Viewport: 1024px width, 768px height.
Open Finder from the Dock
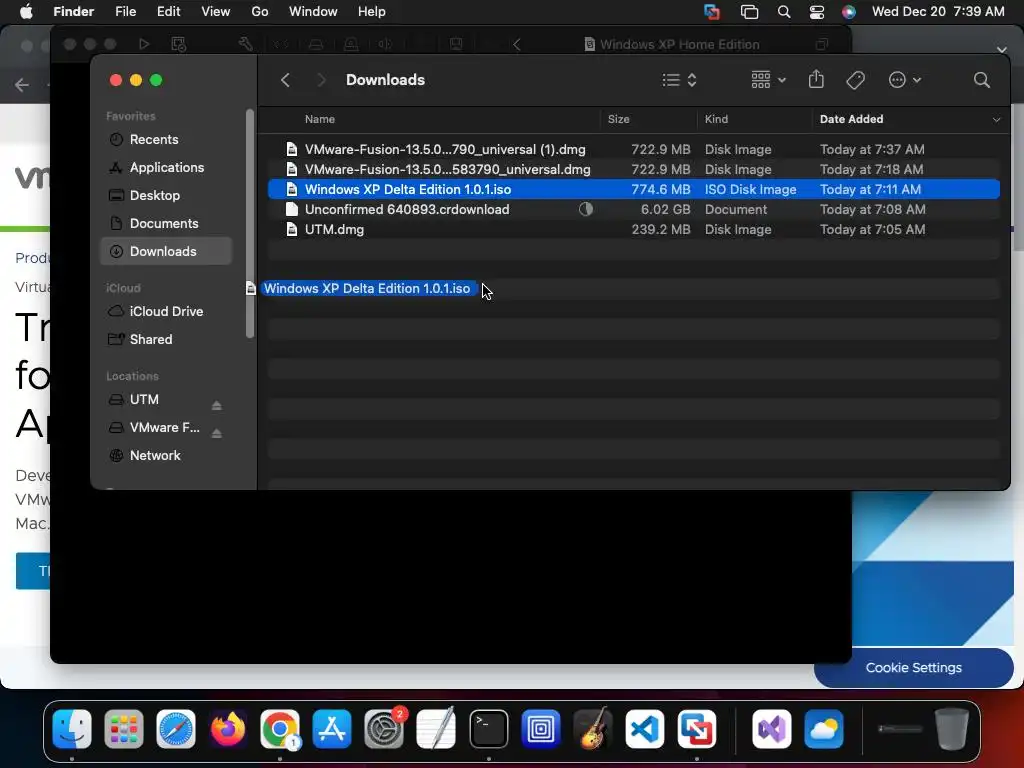pyautogui.click(x=72, y=729)
